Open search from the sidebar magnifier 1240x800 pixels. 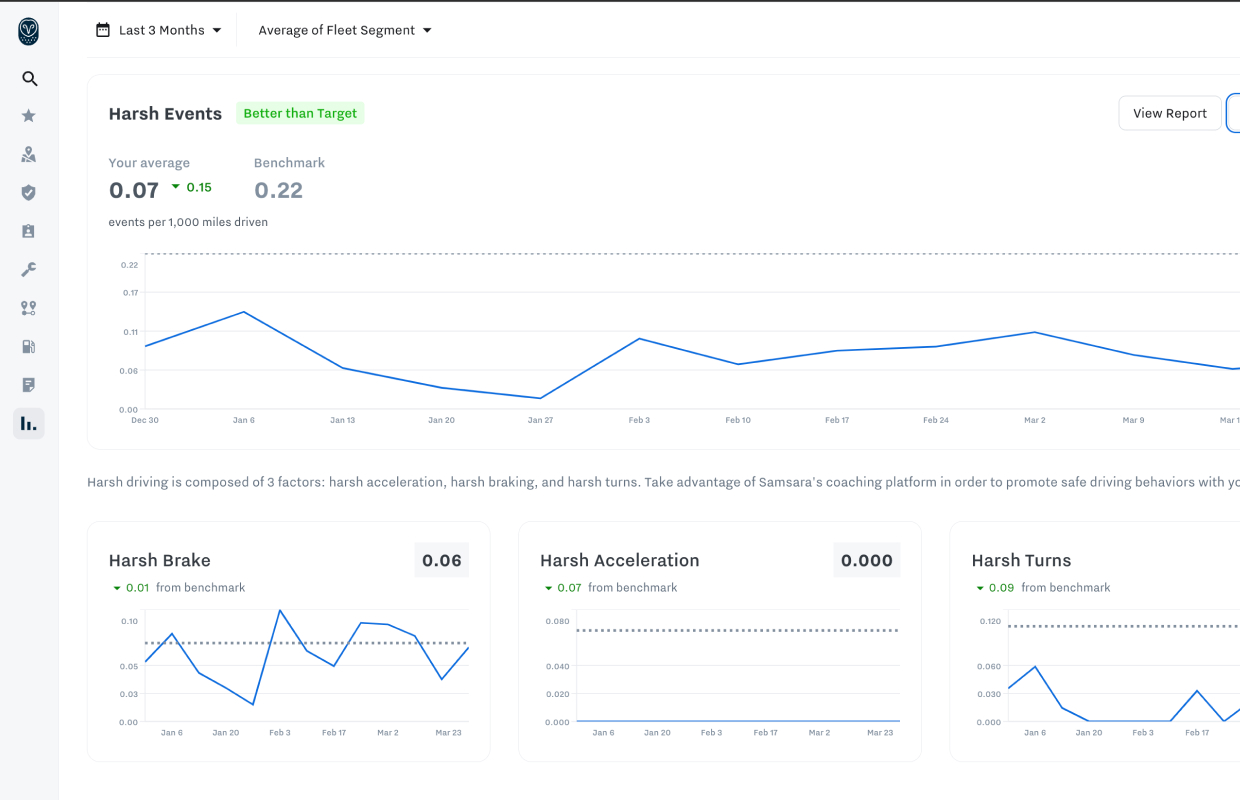[29, 79]
